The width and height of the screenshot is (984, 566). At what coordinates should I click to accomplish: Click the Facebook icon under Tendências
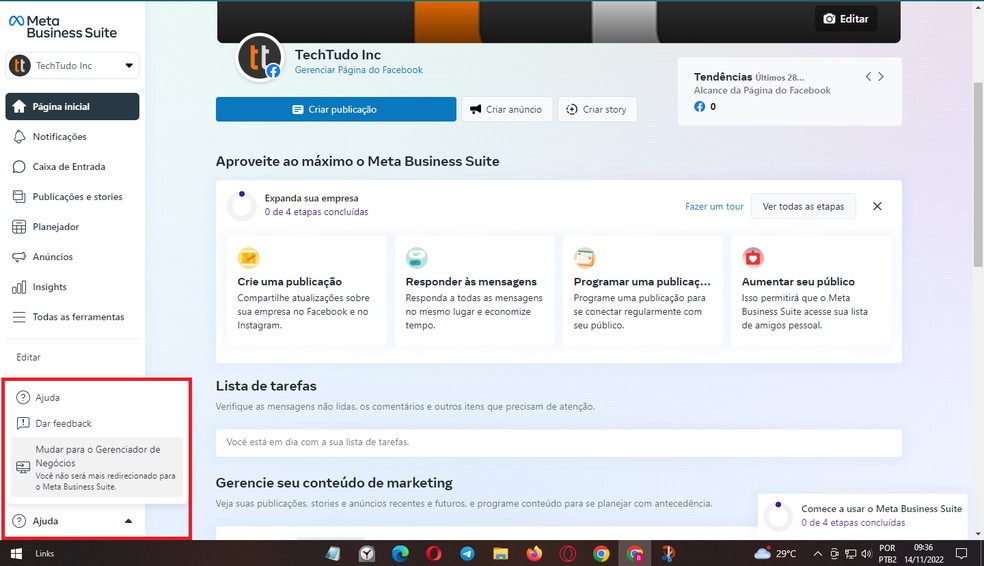pyautogui.click(x=700, y=107)
